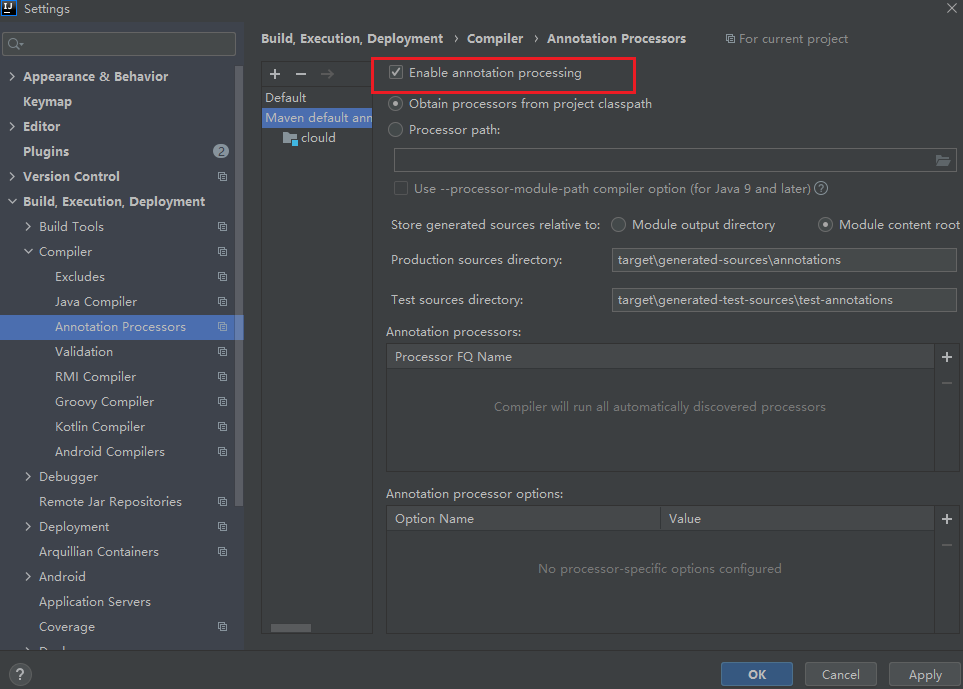Remove the selected annotation profile

pos(301,74)
